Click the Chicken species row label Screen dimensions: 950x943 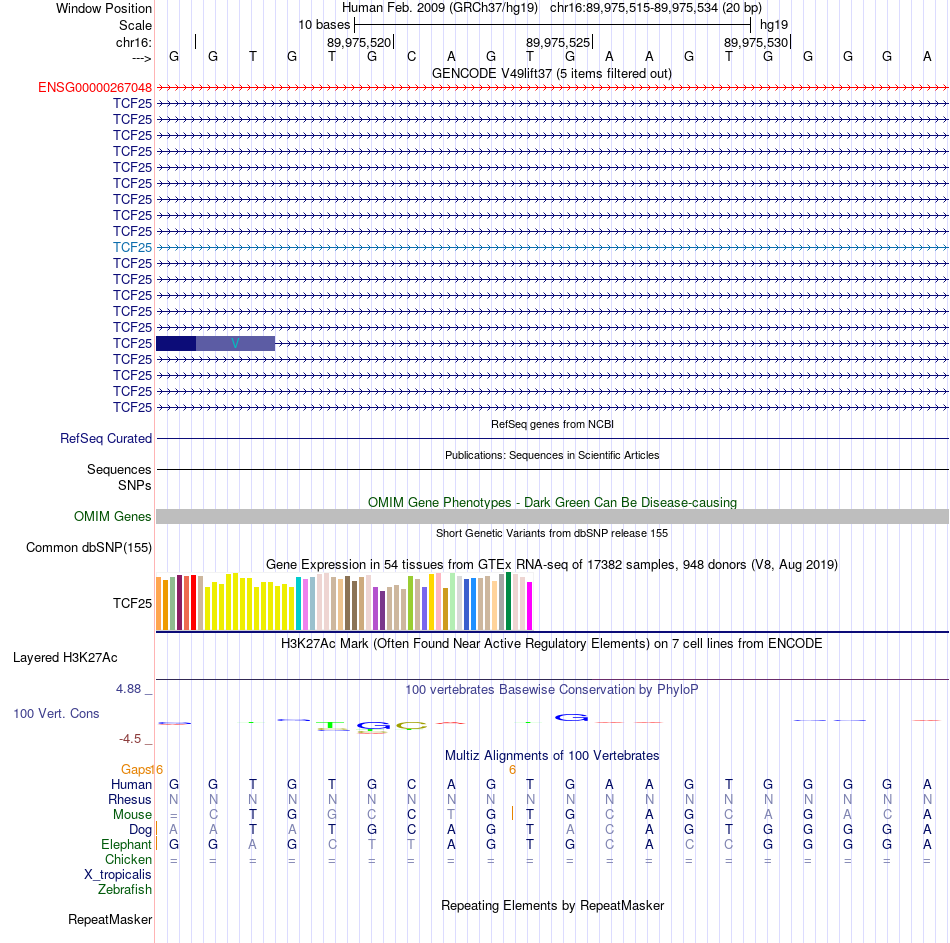click(128, 859)
